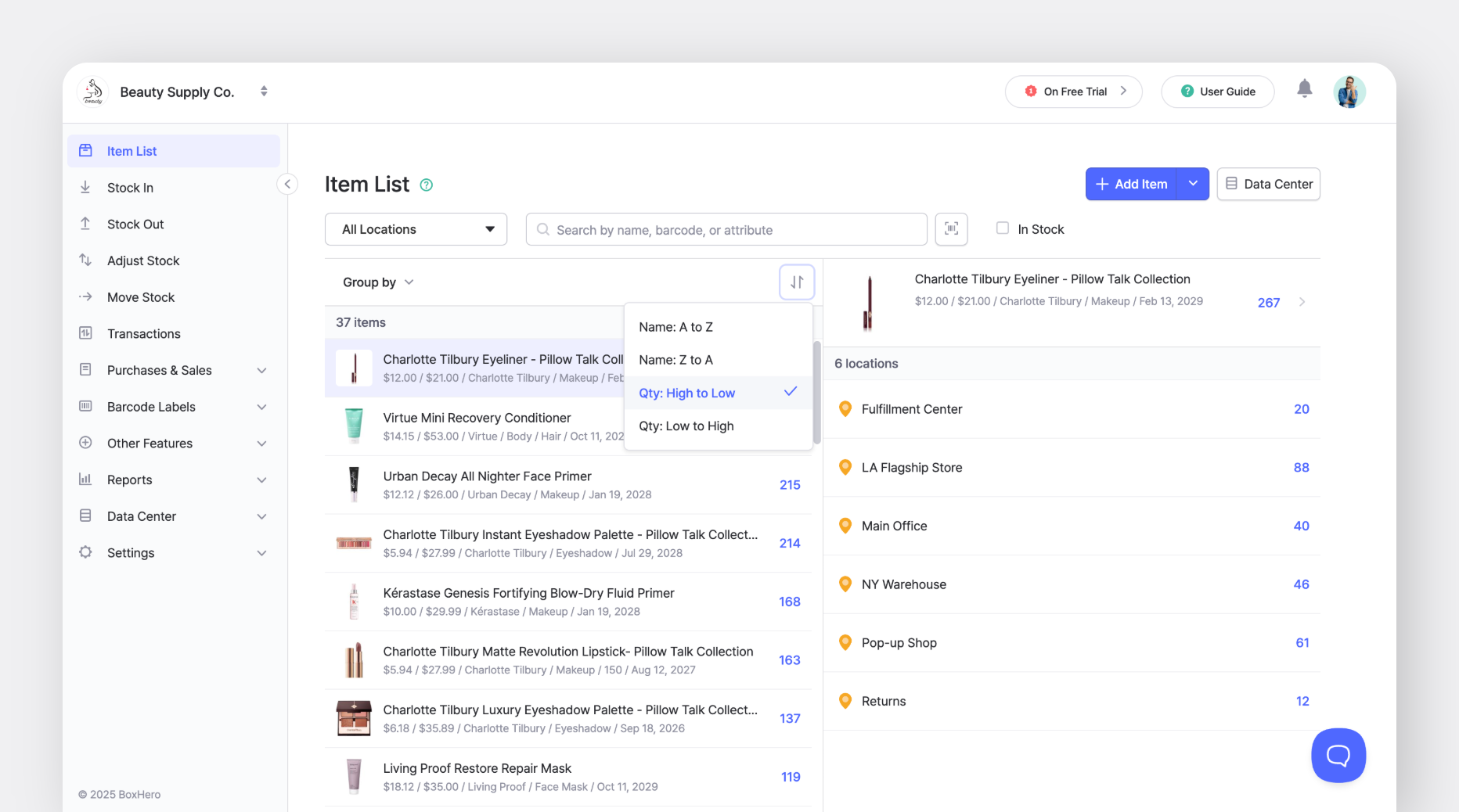Open the sort order icon above item list
This screenshot has height=812, width=1459.
pos(796,282)
